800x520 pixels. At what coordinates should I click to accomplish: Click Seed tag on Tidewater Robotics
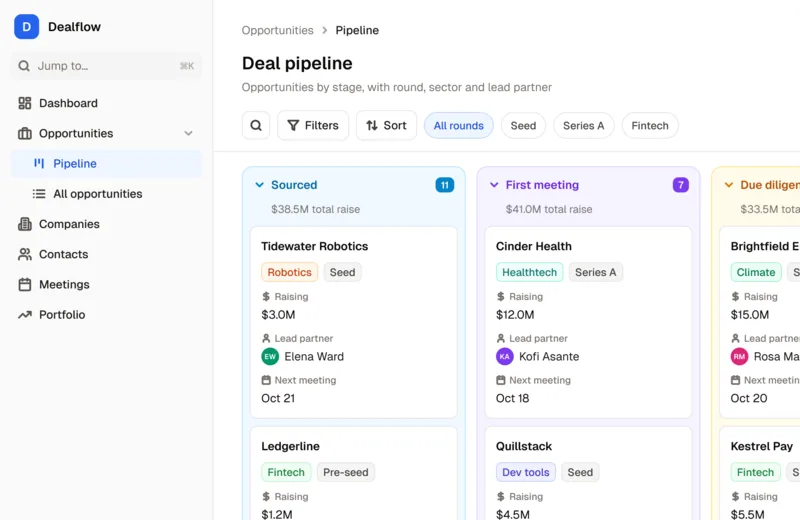pyautogui.click(x=342, y=272)
